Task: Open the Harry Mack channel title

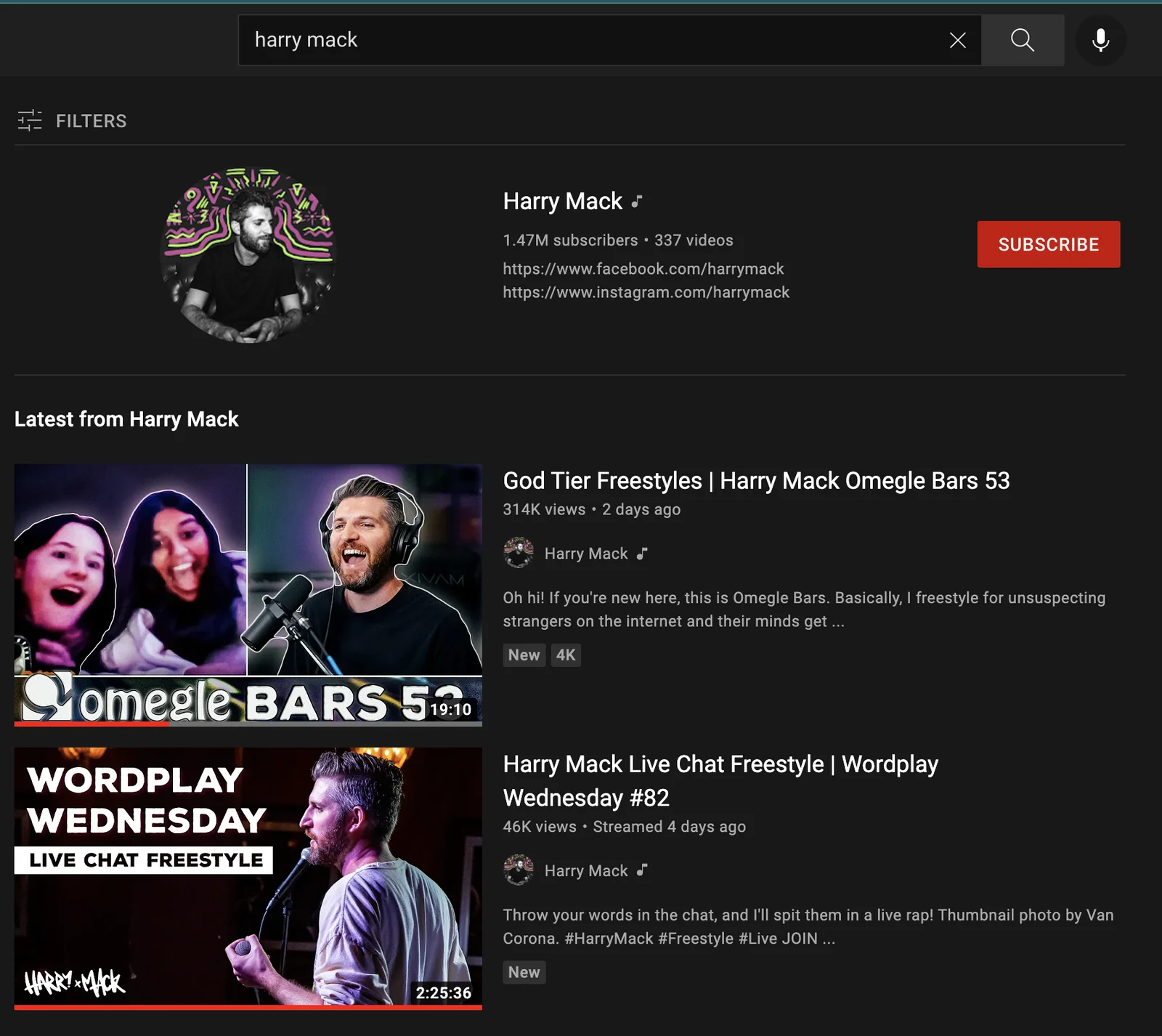Action: pos(562,201)
